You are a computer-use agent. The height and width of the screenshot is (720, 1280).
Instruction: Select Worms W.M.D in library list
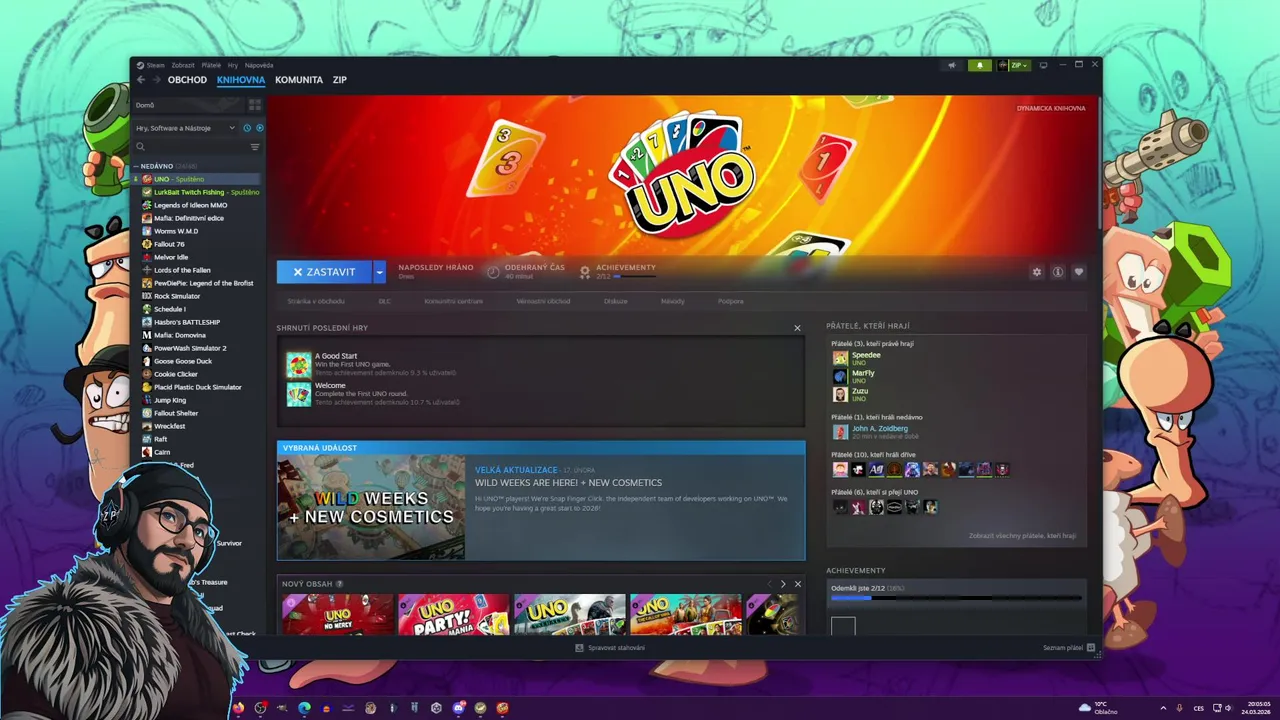coord(176,231)
